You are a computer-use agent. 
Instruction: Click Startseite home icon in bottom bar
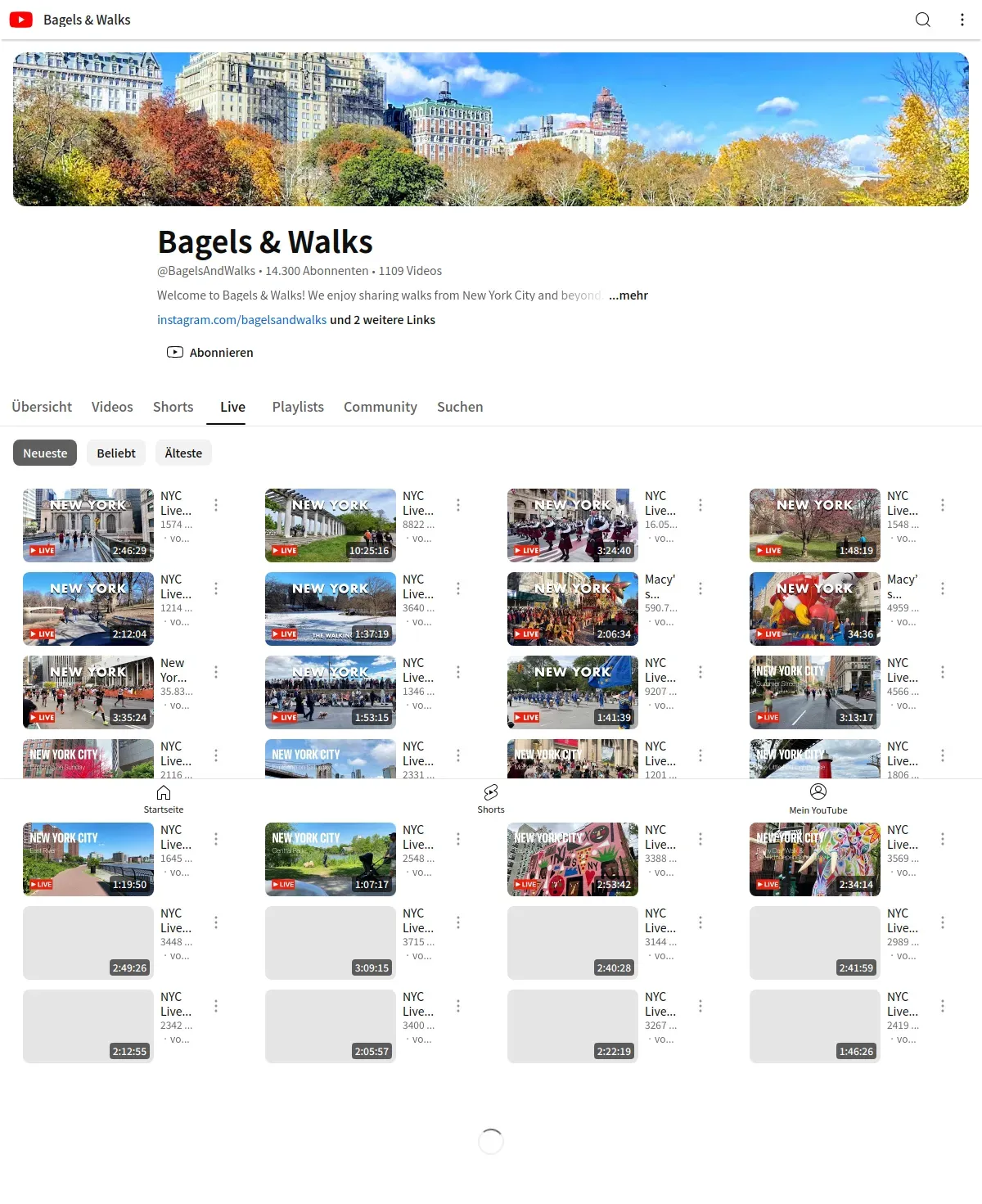pyautogui.click(x=164, y=792)
